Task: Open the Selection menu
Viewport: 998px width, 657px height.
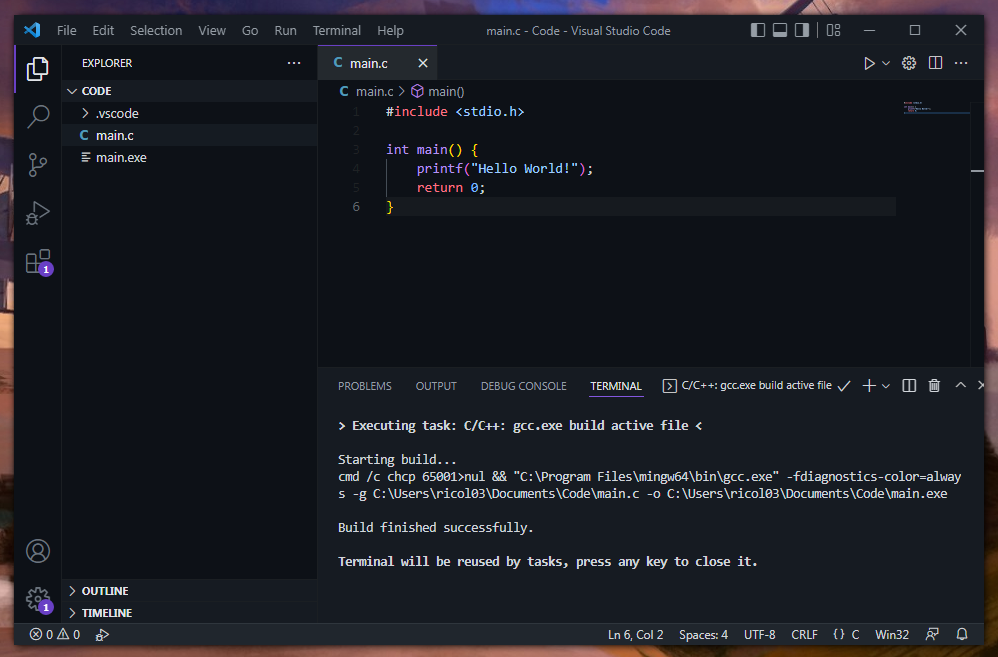Action: pos(156,31)
